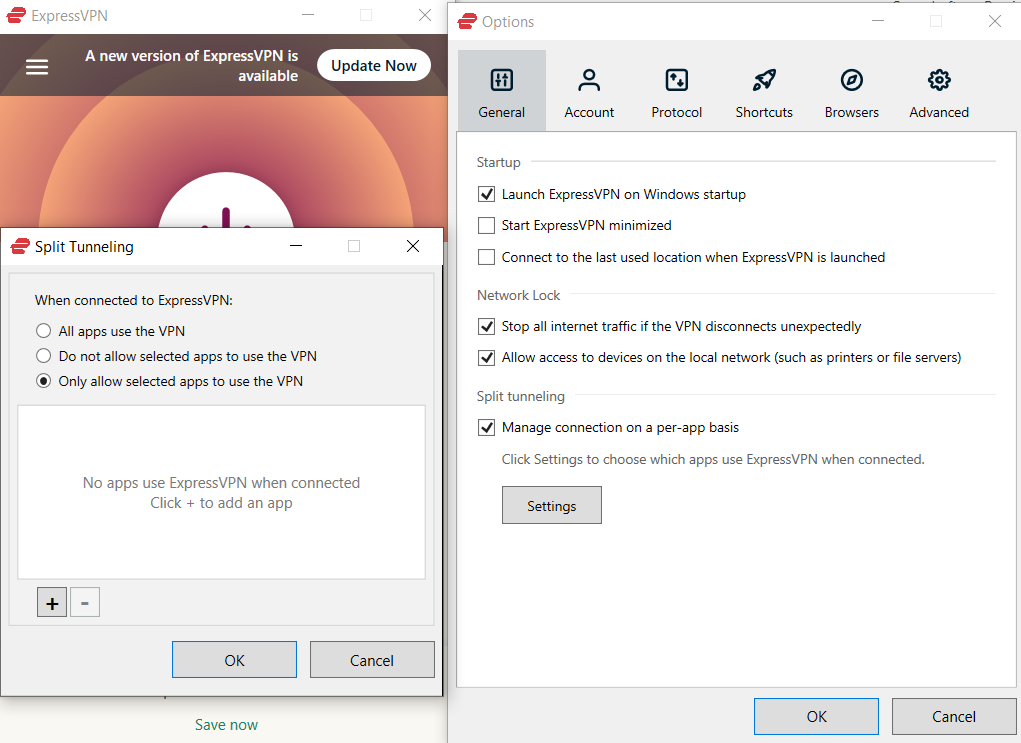1021x743 pixels.
Task: Open the Browsers tab
Action: click(852, 91)
